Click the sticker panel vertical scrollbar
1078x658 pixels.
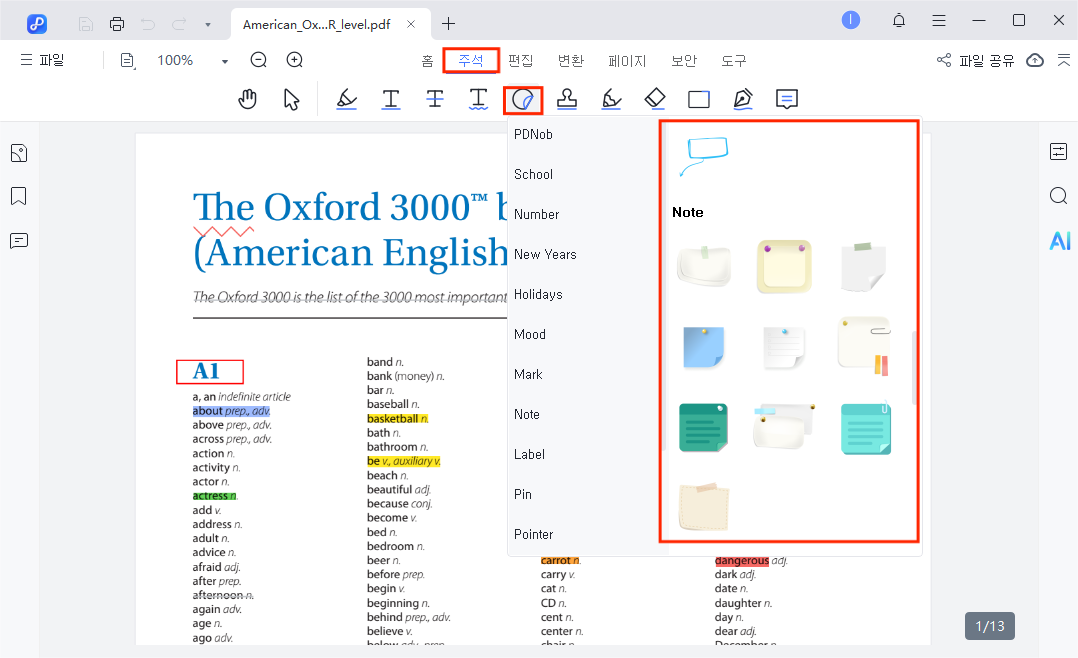tap(914, 367)
